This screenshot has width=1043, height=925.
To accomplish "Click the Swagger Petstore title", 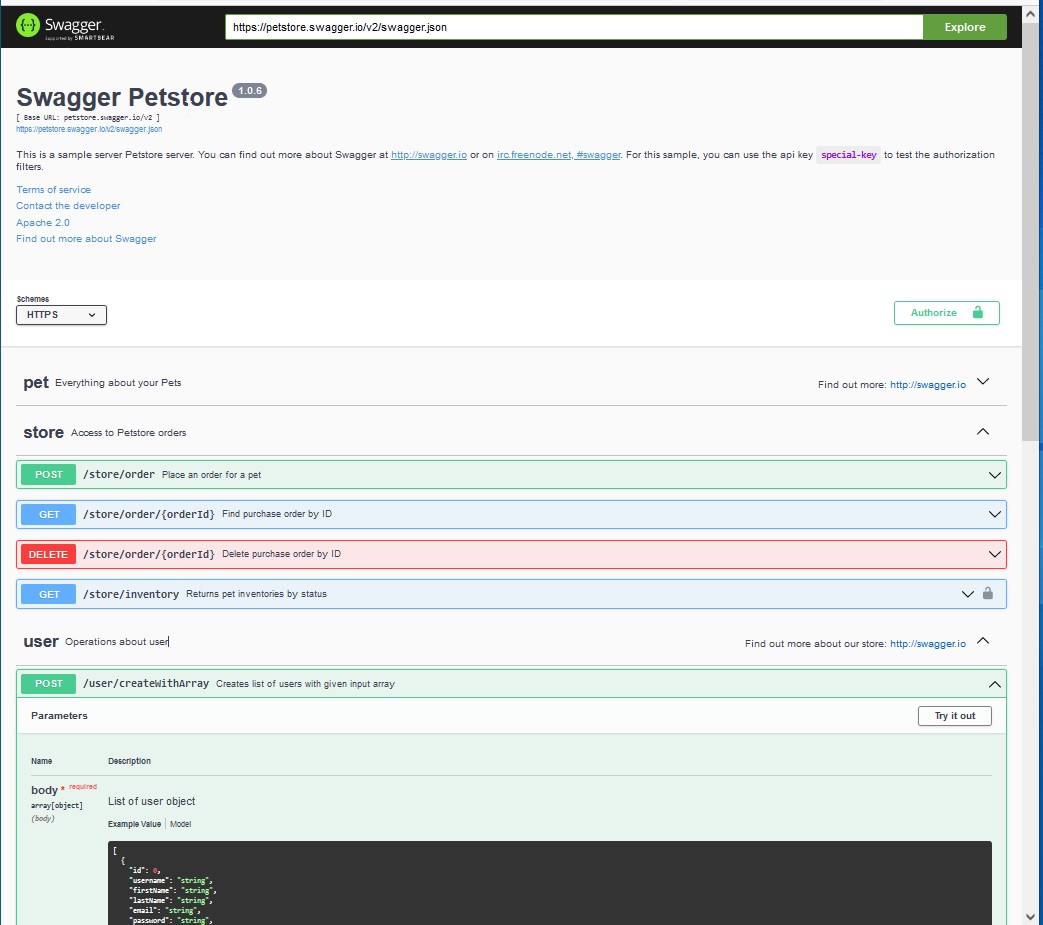I will click(x=122, y=98).
